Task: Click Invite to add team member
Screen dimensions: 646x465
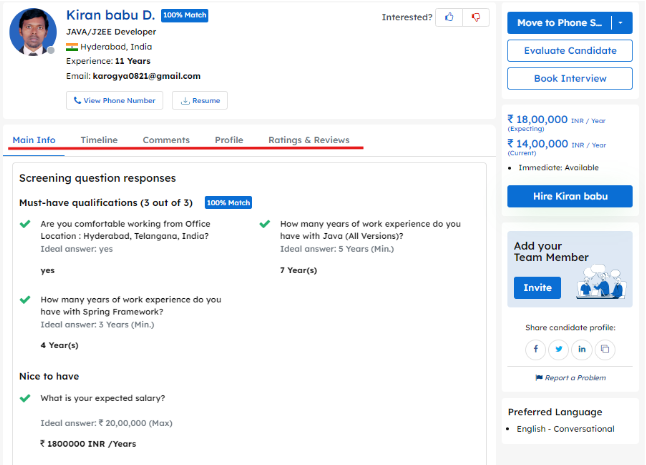Action: point(537,287)
